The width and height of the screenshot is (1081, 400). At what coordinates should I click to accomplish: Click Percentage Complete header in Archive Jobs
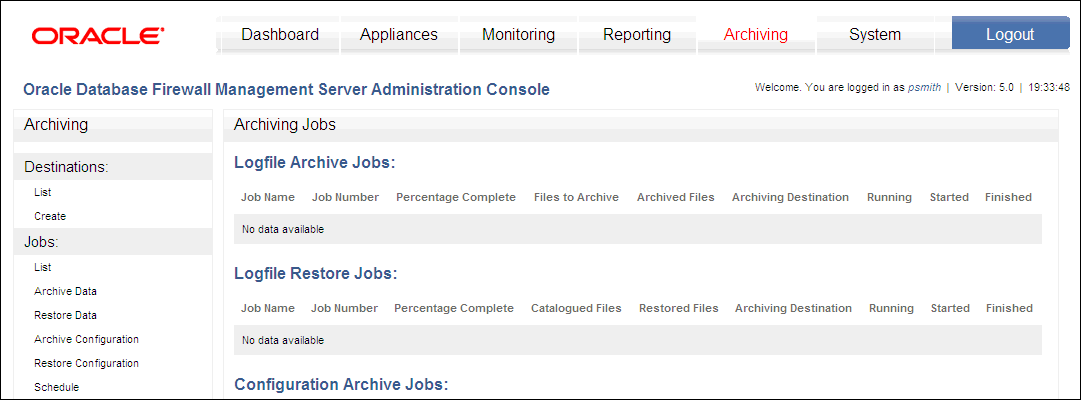(456, 197)
